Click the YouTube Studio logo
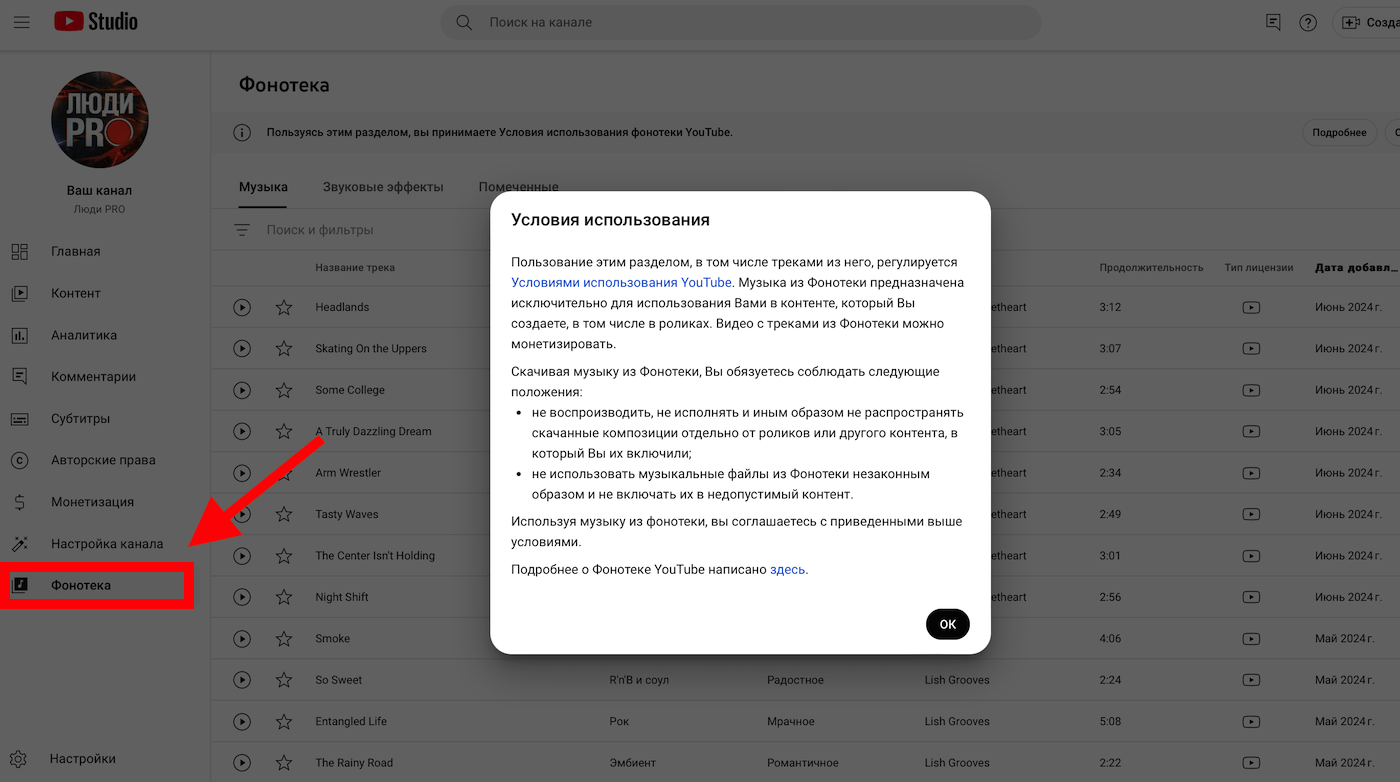 coord(96,21)
